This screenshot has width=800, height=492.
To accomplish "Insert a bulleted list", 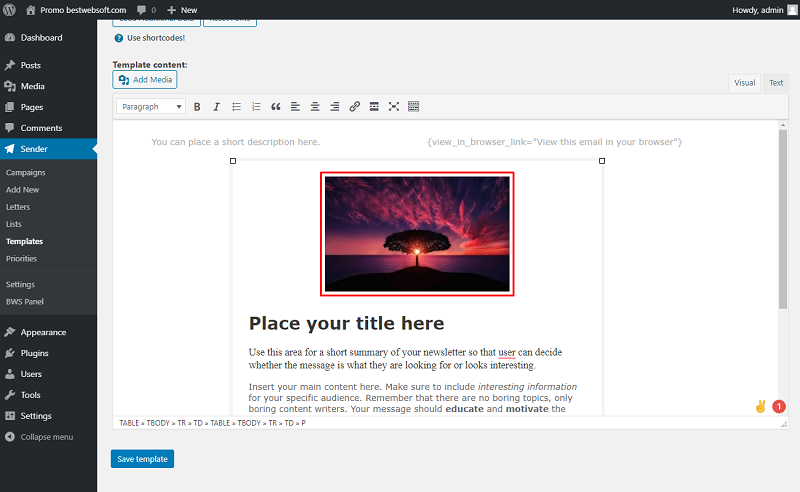I will point(236,107).
